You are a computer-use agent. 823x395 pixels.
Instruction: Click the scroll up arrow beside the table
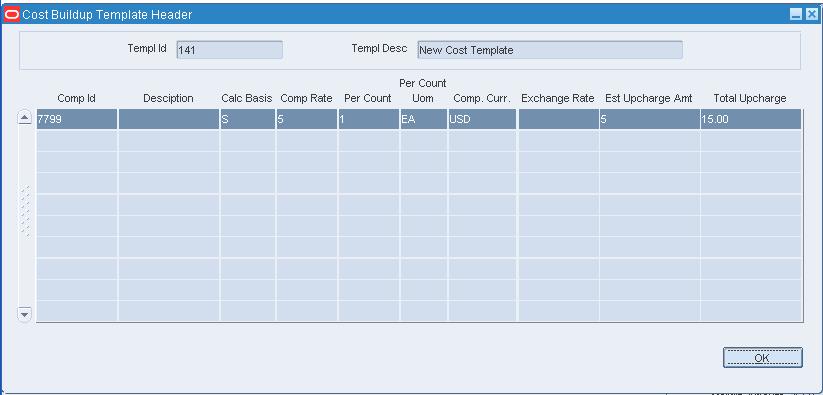pyautogui.click(x=25, y=118)
